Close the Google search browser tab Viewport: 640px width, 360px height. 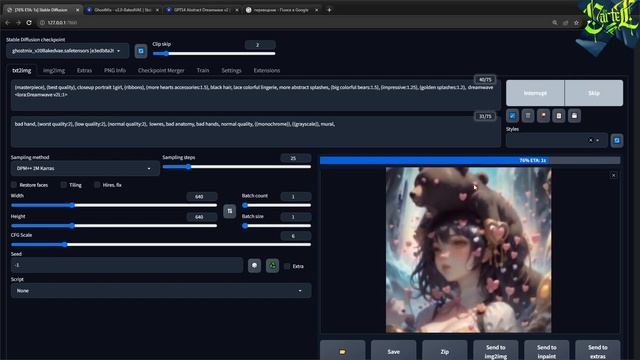tap(316, 10)
